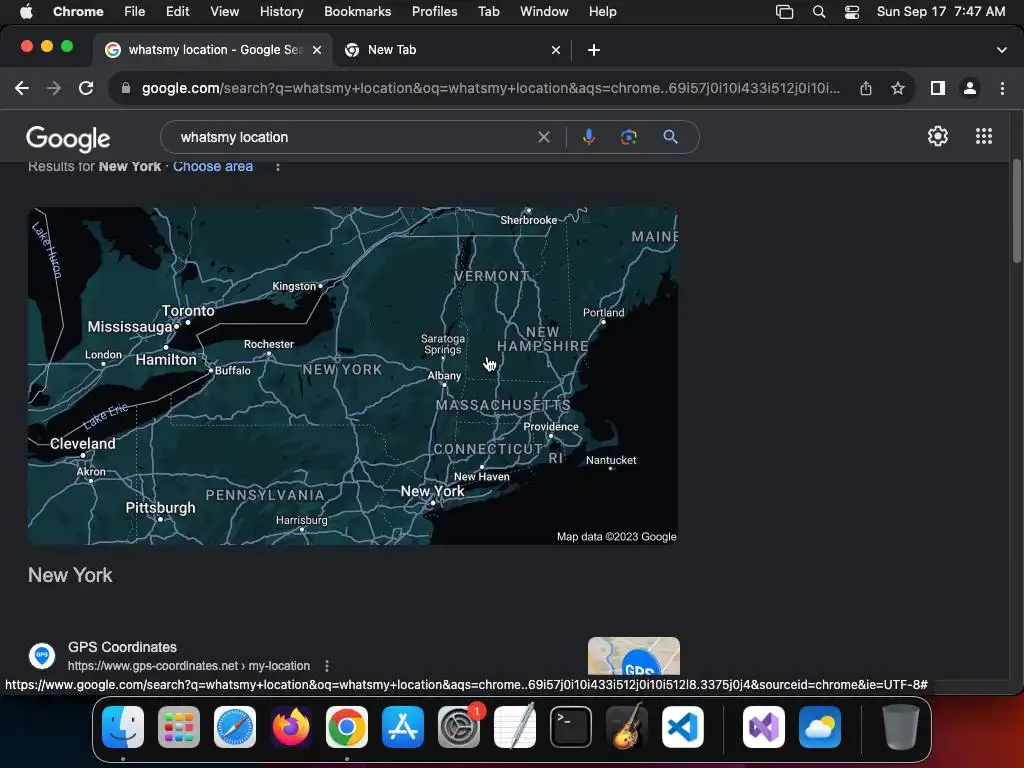This screenshot has height=768, width=1024.
Task: Open Google quick settings gear
Action: tap(938, 136)
